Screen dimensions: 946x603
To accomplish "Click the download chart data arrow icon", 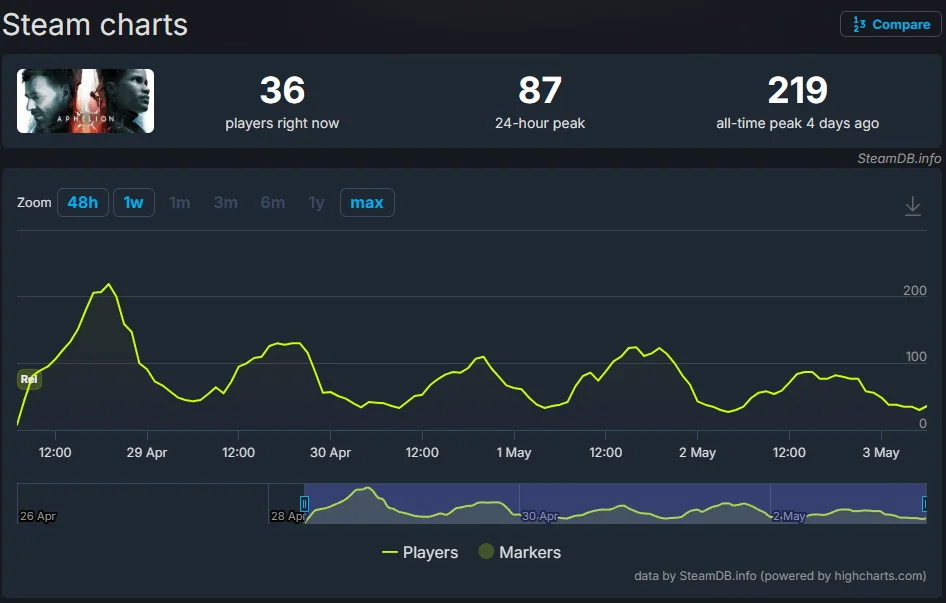I will [913, 206].
